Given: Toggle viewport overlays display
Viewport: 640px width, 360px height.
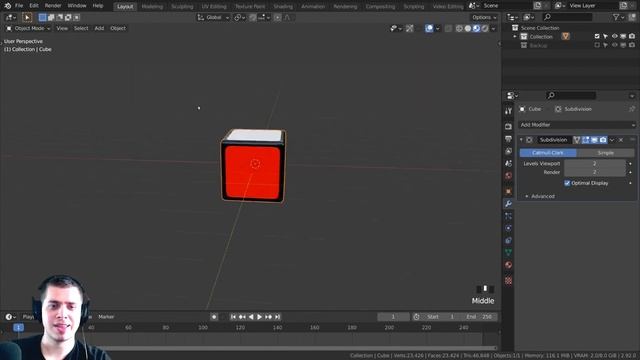Looking at the screenshot, I should [x=429, y=29].
